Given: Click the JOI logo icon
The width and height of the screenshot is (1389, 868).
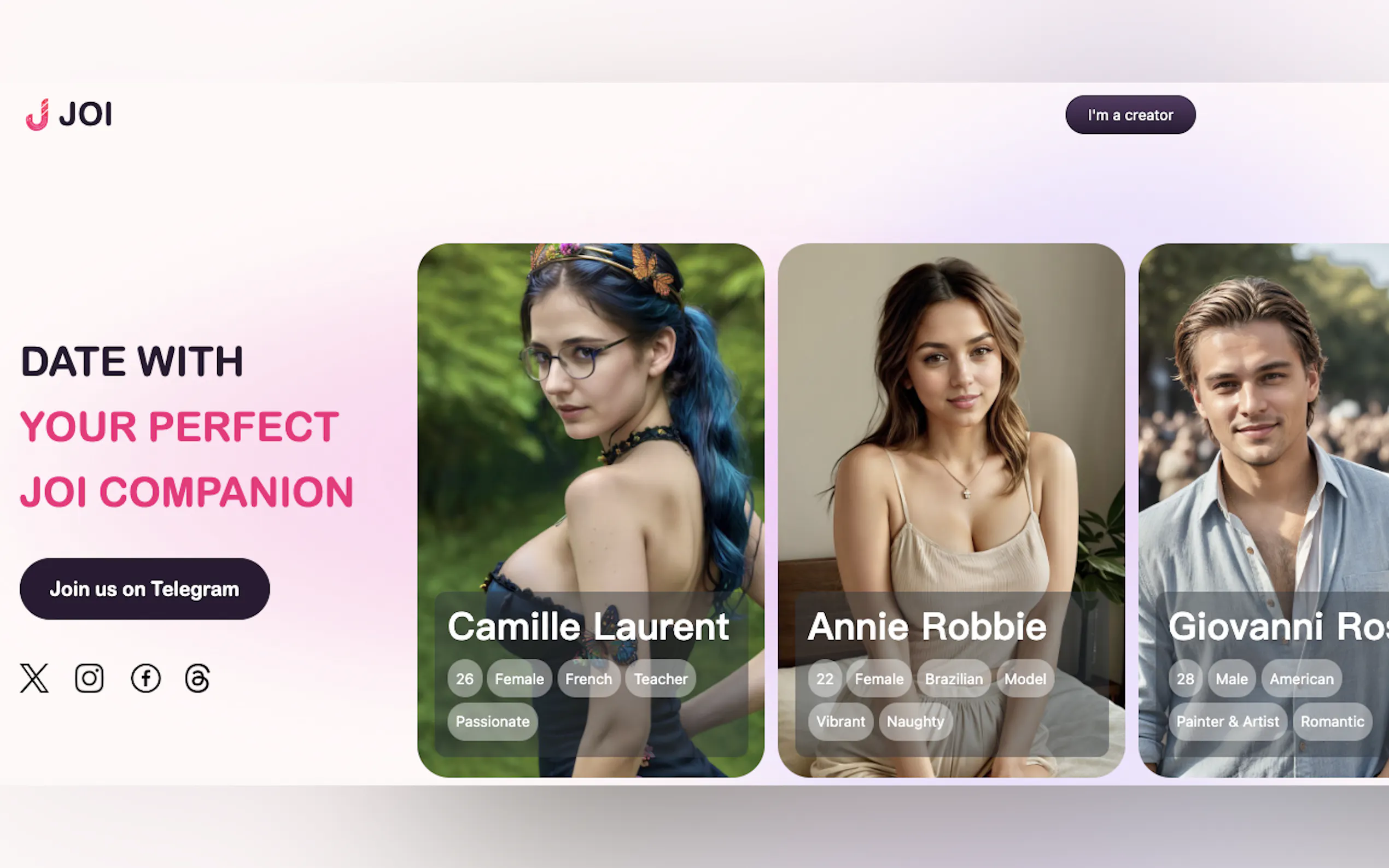Looking at the screenshot, I should [38, 114].
